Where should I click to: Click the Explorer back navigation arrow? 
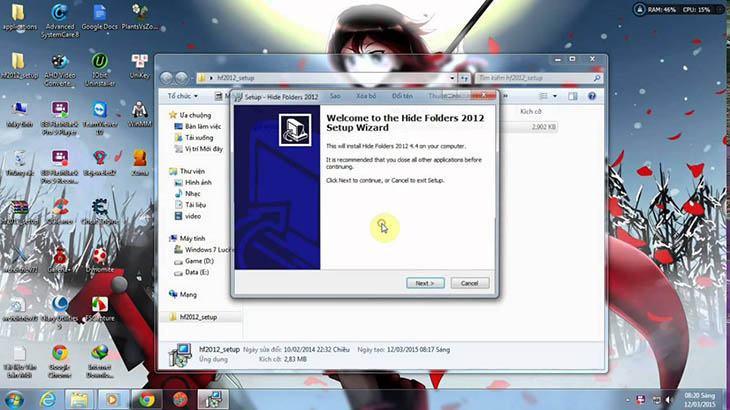pyautogui.click(x=166, y=78)
